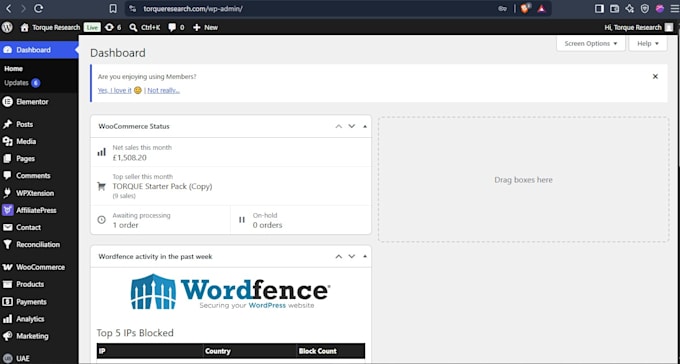Click the WordPress logo in admin bar
680x364 pixels.
pos(7,27)
